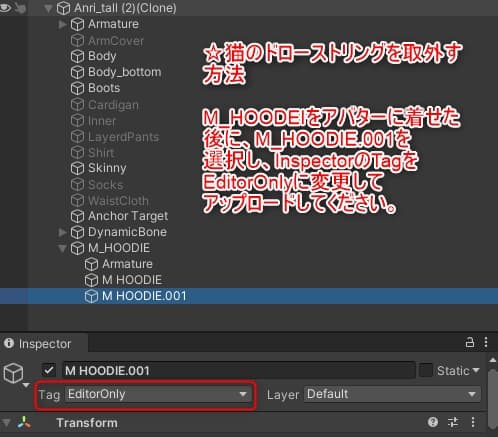Click cube icon next to DynamicBone
498x437 pixels.
(77, 232)
